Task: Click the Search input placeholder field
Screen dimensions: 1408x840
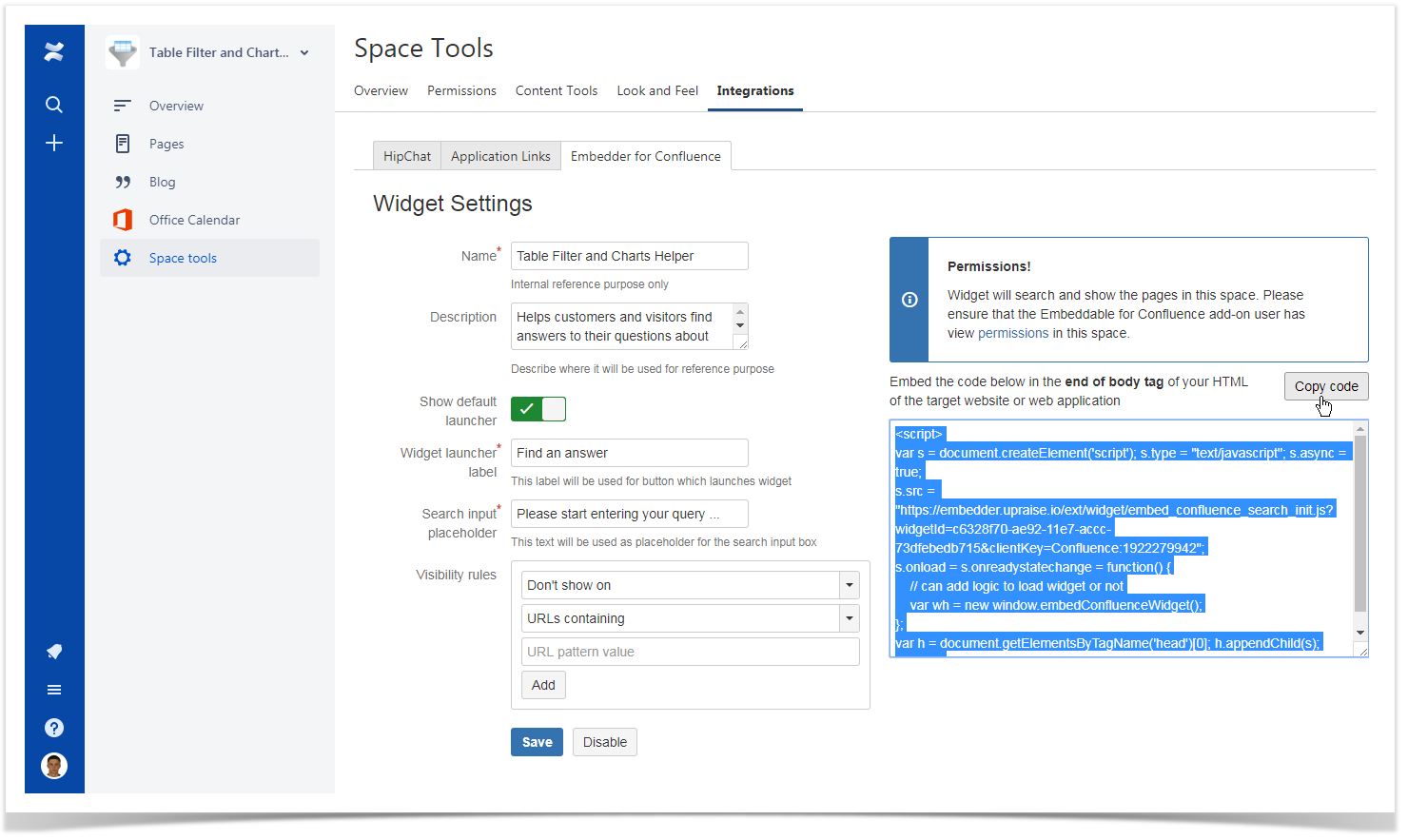Action: coord(630,514)
